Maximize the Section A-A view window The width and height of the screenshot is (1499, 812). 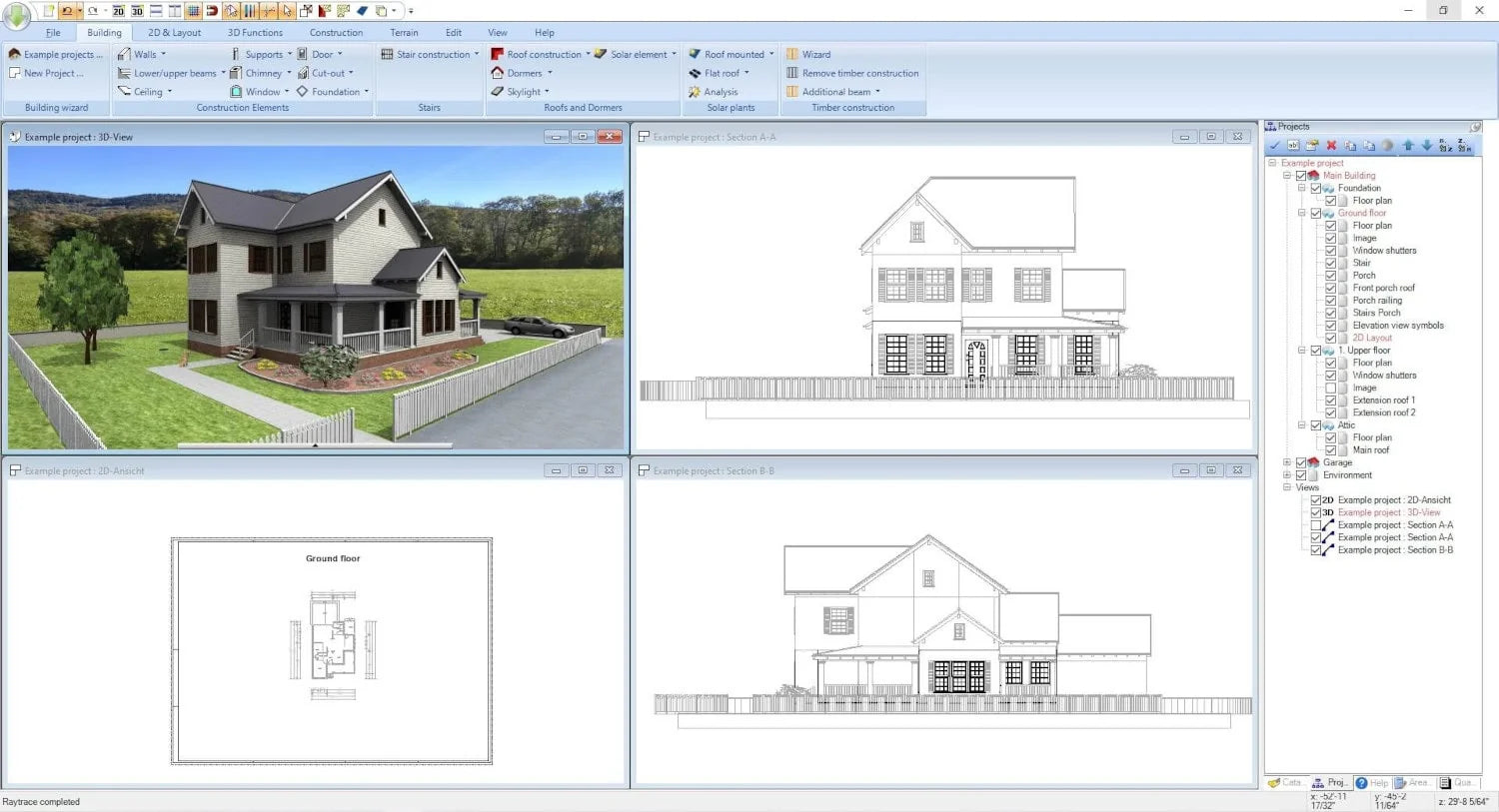[1211, 137]
